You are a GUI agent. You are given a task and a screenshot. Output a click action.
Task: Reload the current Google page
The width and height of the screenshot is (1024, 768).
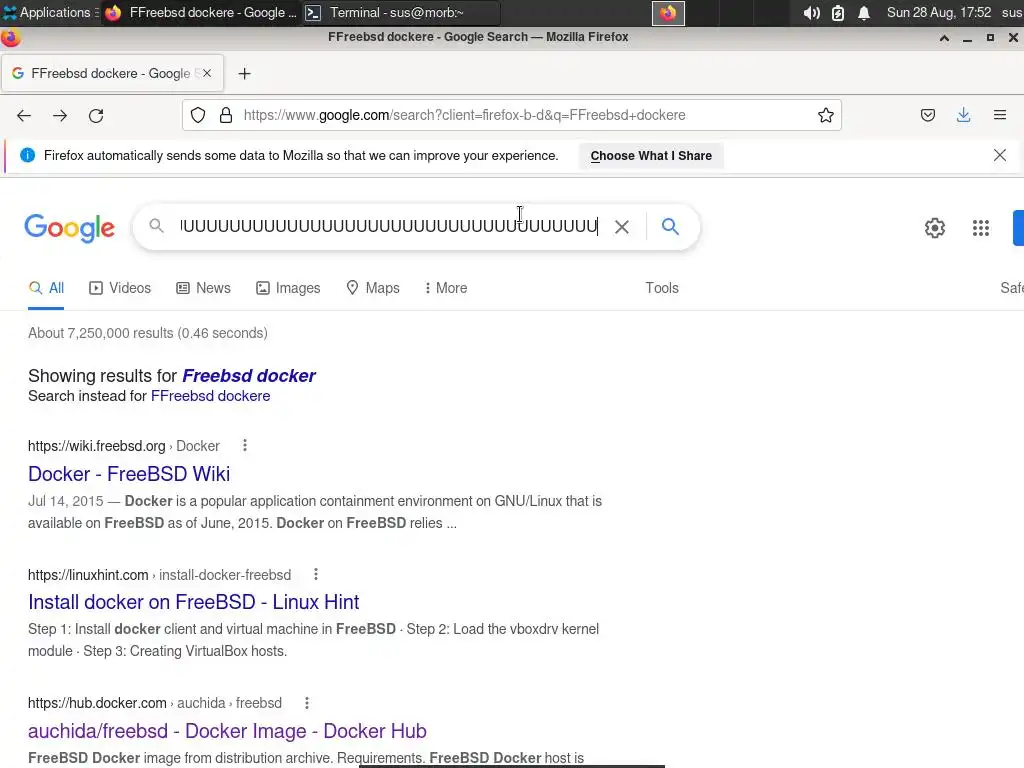pos(96,116)
